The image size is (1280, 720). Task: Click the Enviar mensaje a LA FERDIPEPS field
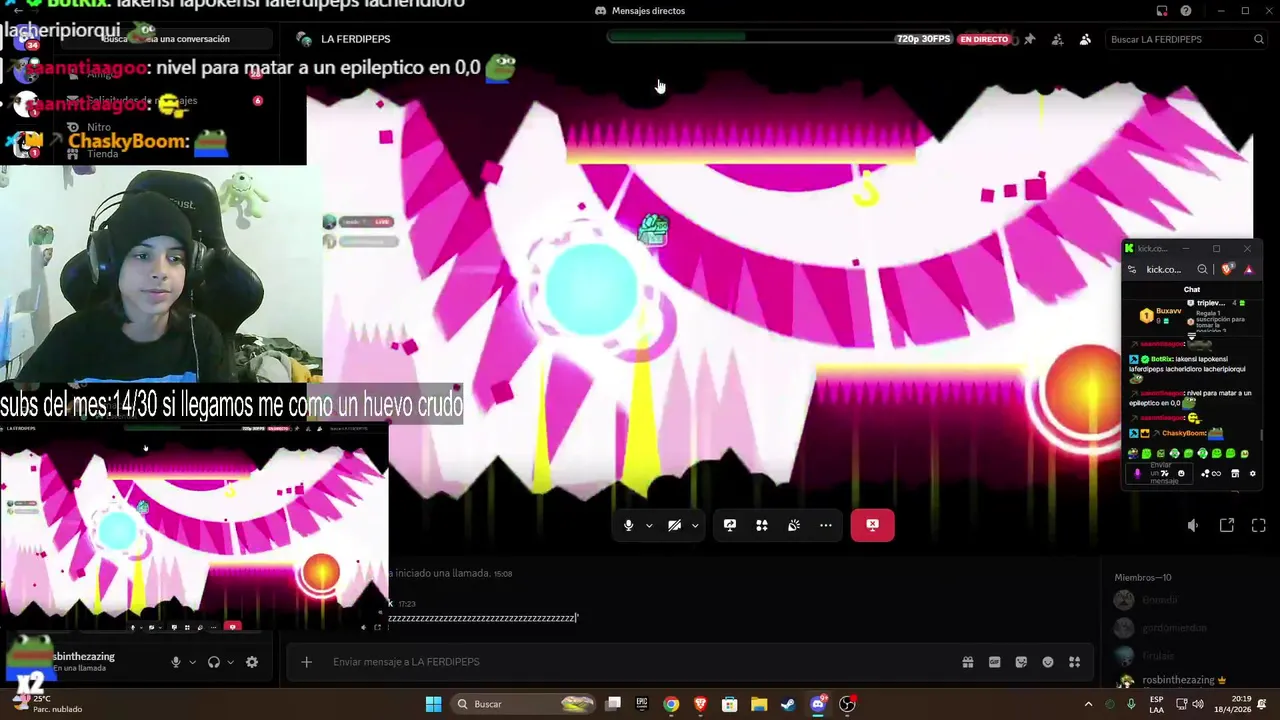click(640, 662)
